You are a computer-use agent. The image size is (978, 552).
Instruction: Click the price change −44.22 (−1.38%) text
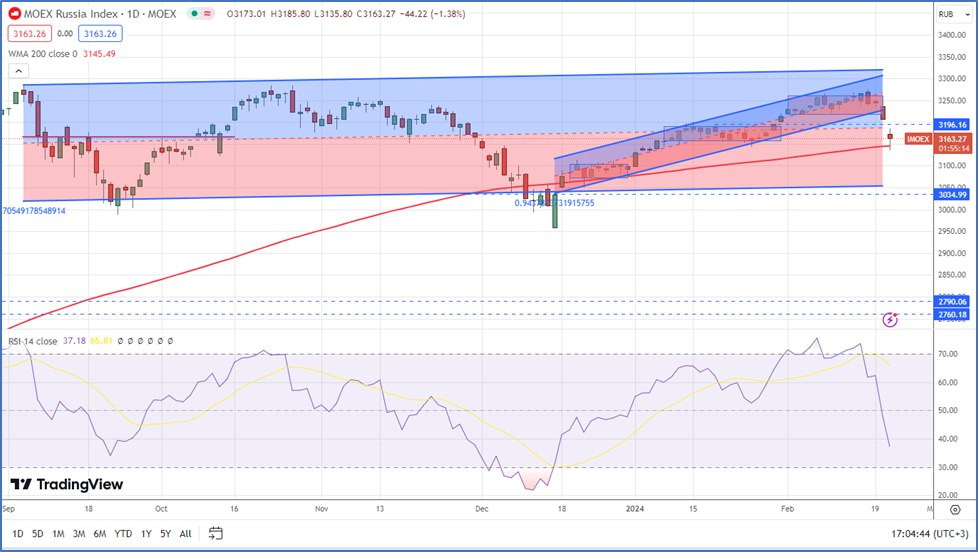click(432, 14)
